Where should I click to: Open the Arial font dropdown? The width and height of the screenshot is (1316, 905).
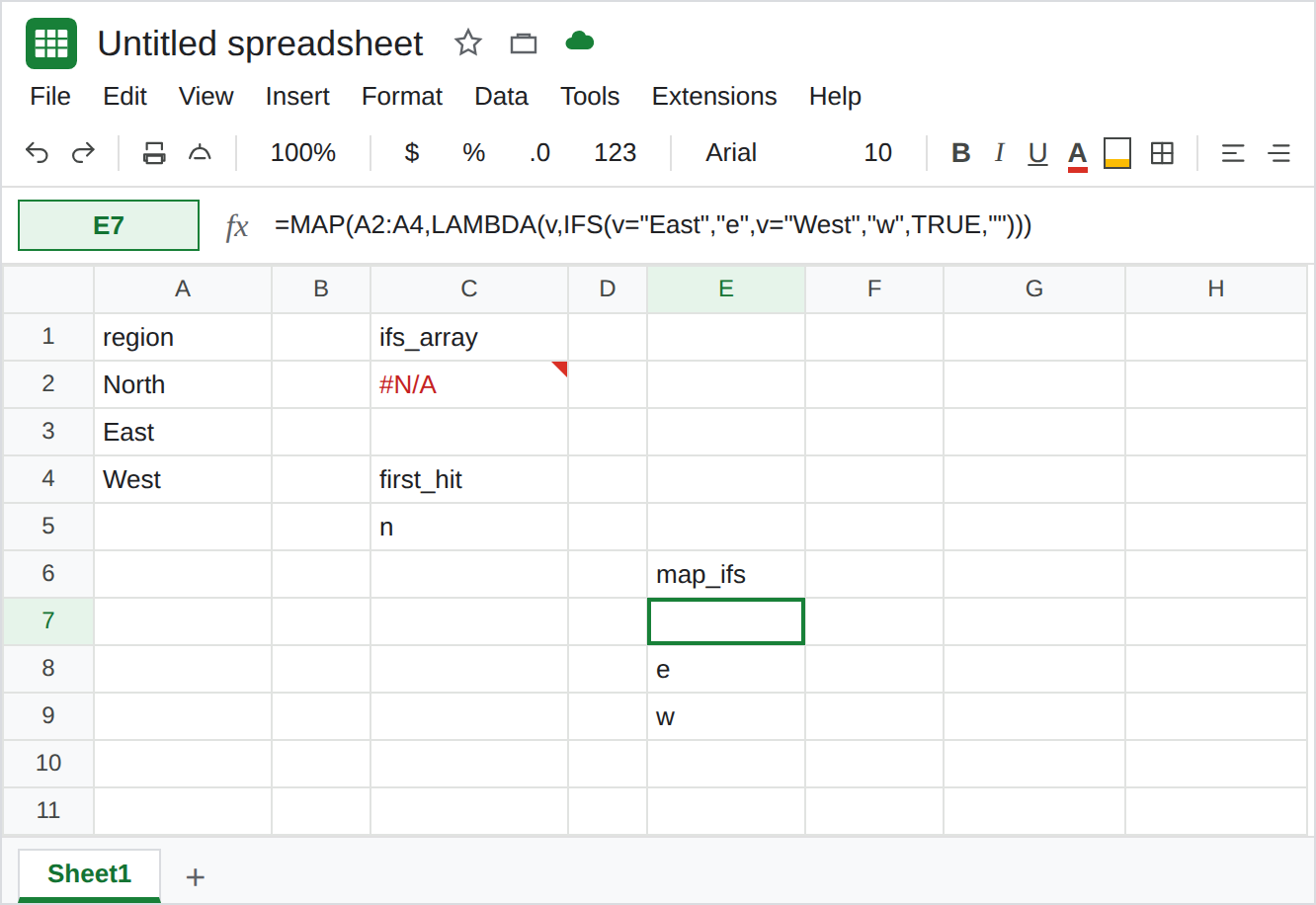731,153
